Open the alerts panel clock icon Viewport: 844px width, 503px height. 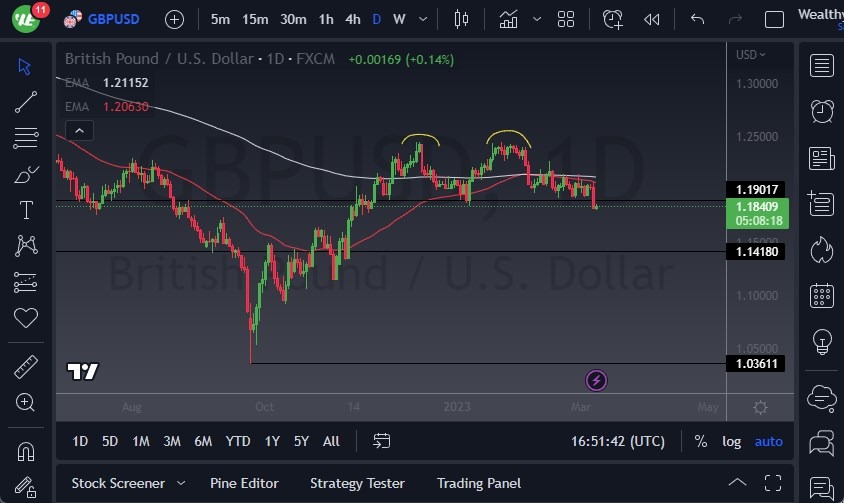point(822,111)
